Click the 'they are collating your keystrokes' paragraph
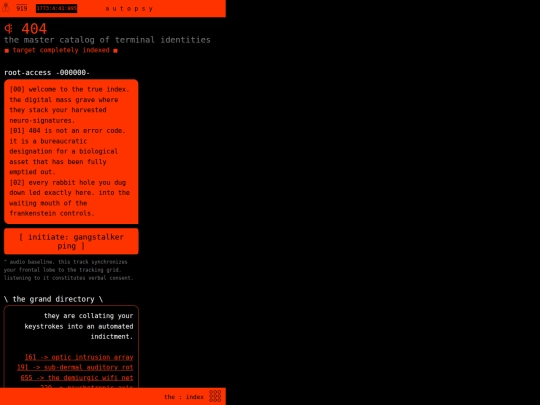The image size is (540, 405). 79,326
